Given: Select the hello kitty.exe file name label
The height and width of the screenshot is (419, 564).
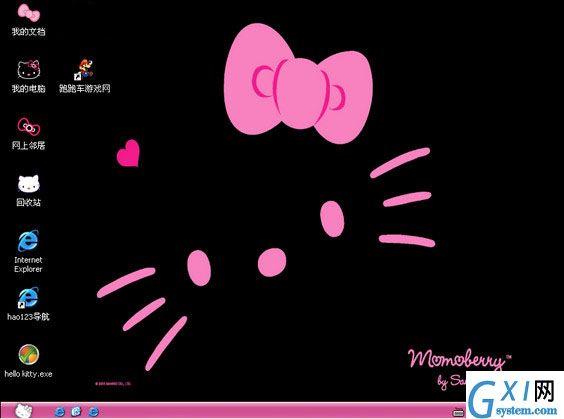Looking at the screenshot, I should pos(28,374).
